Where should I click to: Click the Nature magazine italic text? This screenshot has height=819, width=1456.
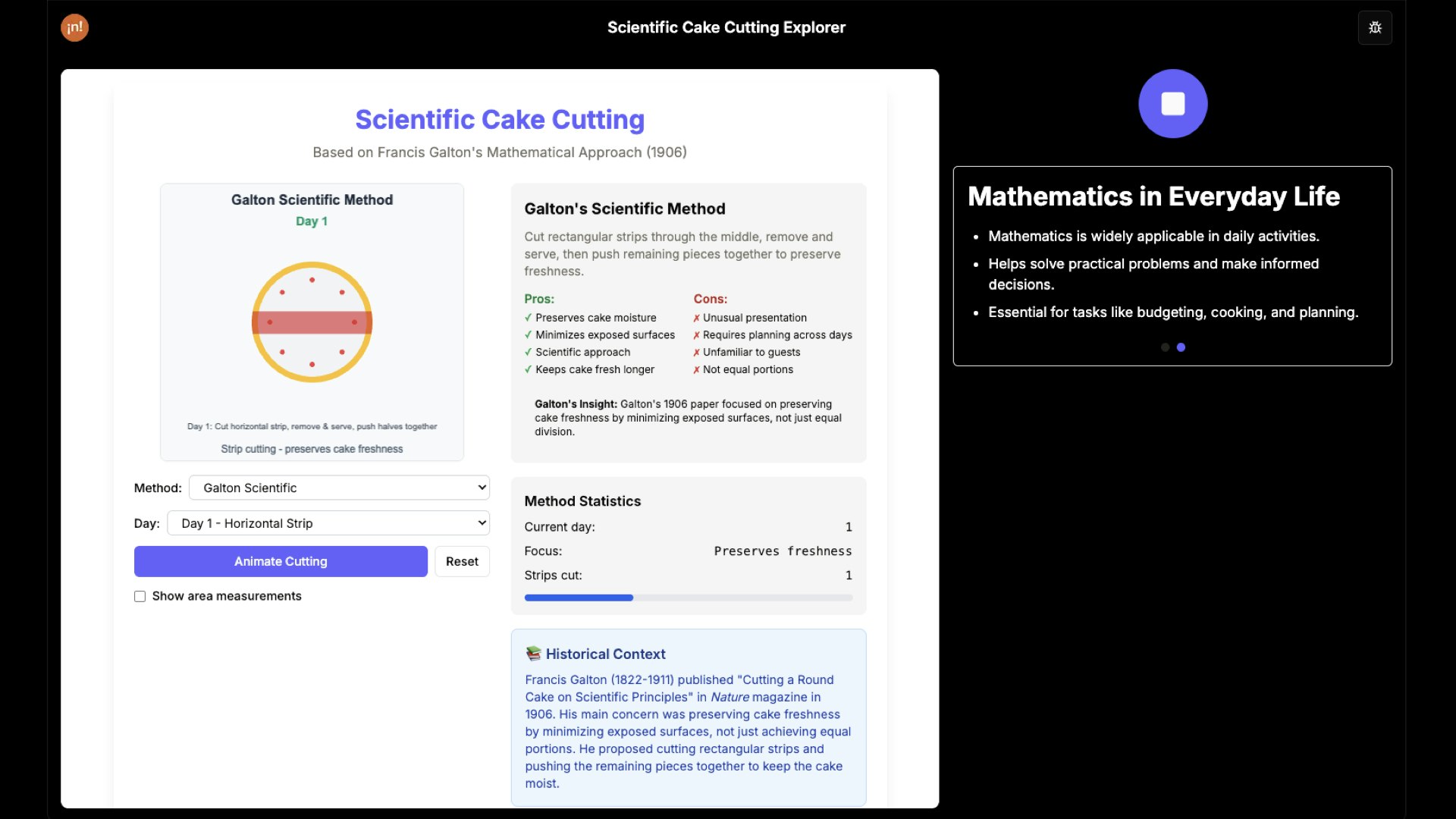[x=730, y=697]
